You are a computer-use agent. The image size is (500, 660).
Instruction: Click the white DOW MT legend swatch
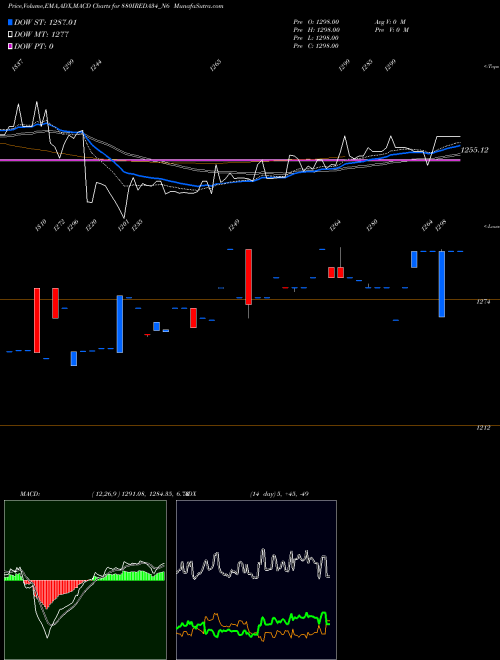[x=10, y=34]
